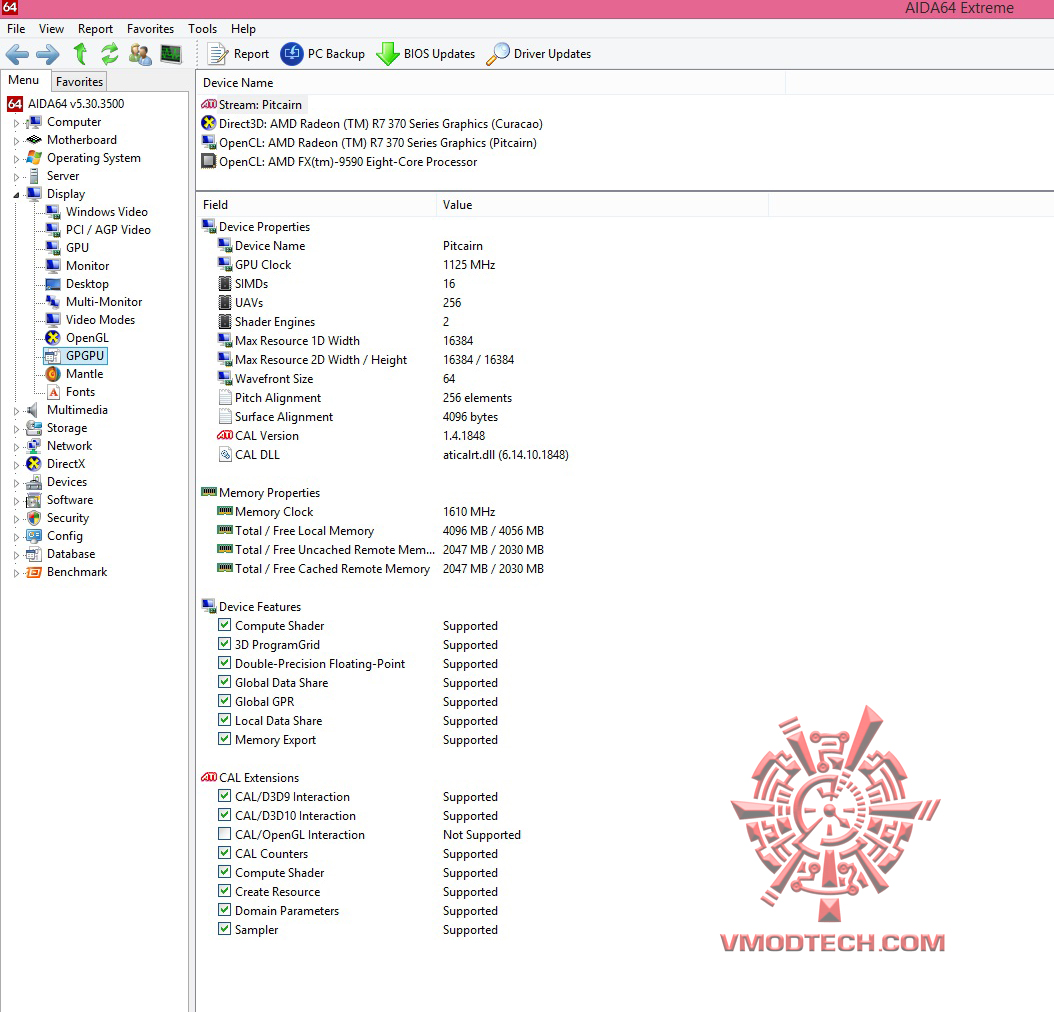Click BIOS Updates in the toolbar
This screenshot has height=1012, width=1054.
(425, 54)
